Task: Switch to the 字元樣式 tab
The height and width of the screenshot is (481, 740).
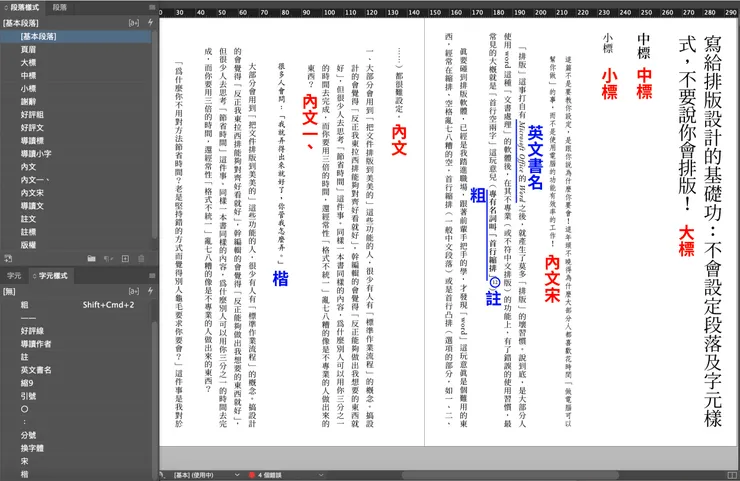Action: tap(50, 276)
